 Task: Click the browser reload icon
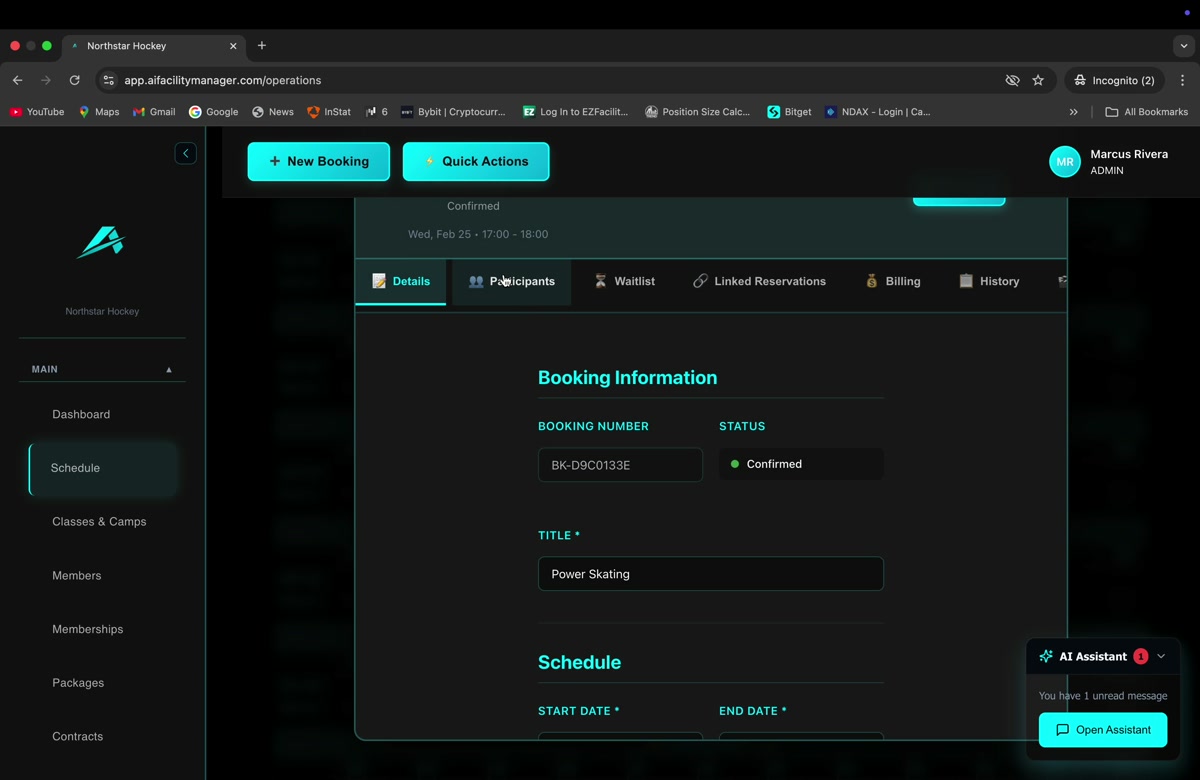click(x=74, y=80)
